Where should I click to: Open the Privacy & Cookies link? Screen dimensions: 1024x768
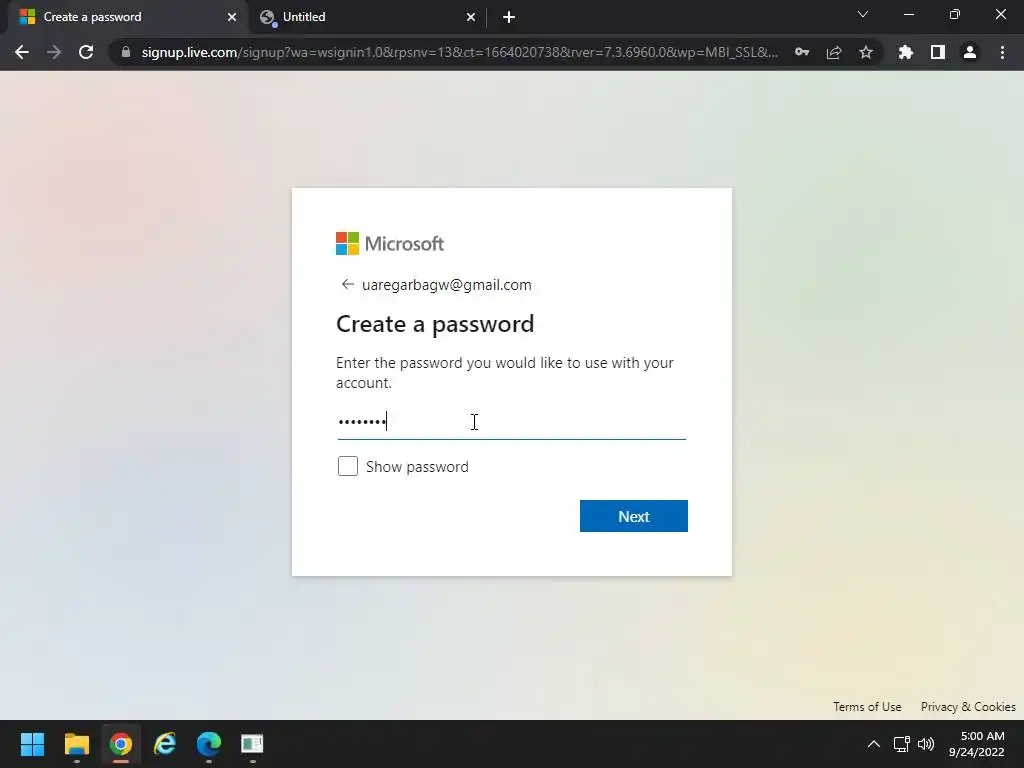[x=968, y=707]
